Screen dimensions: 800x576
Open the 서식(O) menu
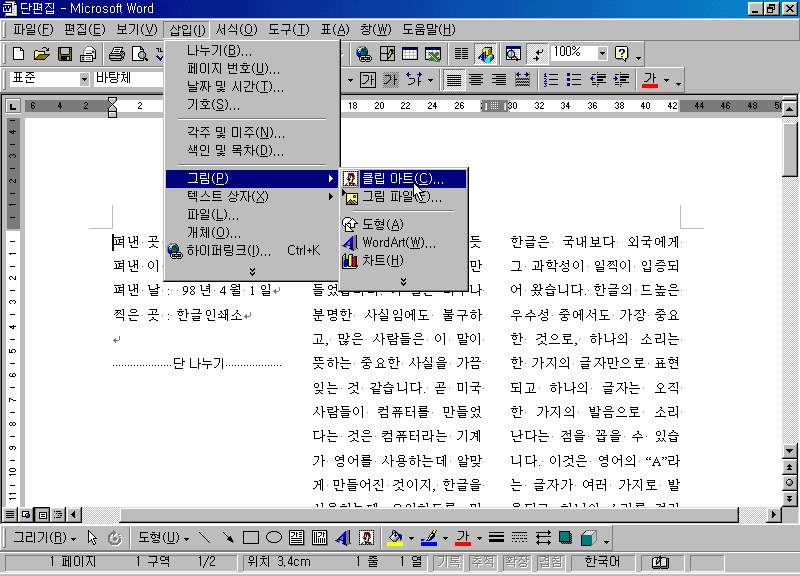pos(236,30)
